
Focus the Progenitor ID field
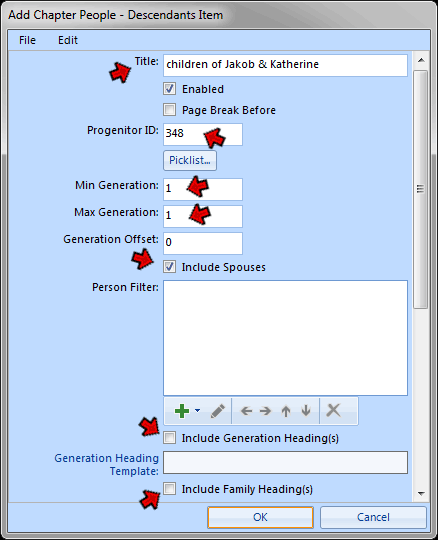[x=203, y=134]
